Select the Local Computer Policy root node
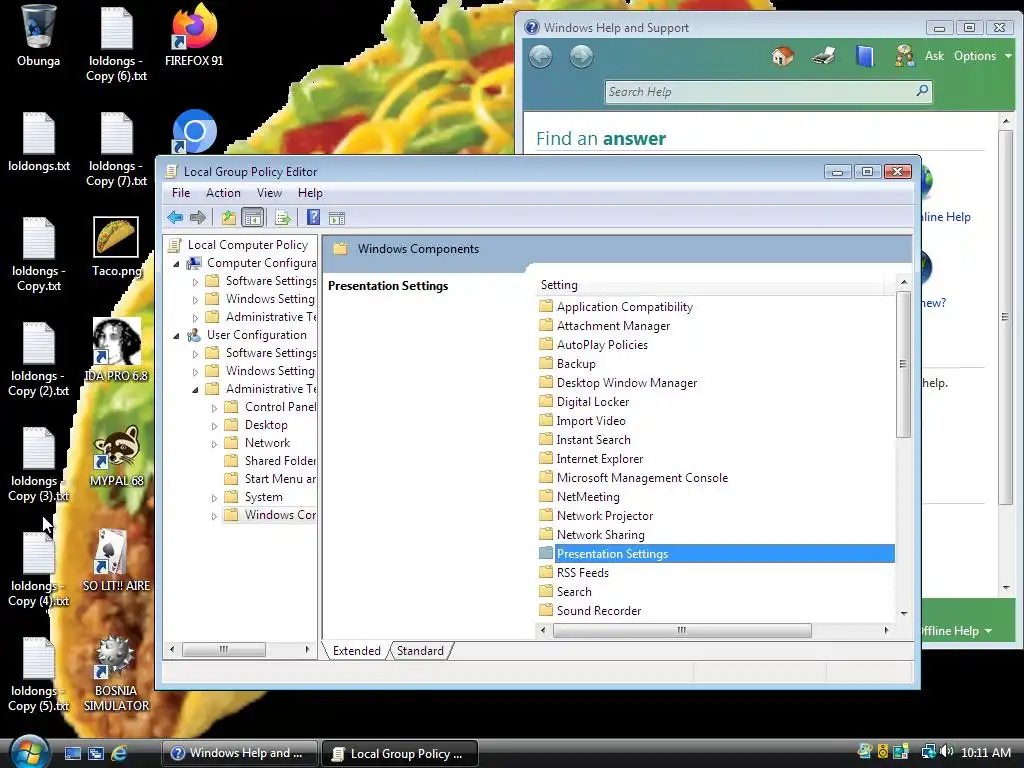This screenshot has width=1024, height=768. coord(248,245)
